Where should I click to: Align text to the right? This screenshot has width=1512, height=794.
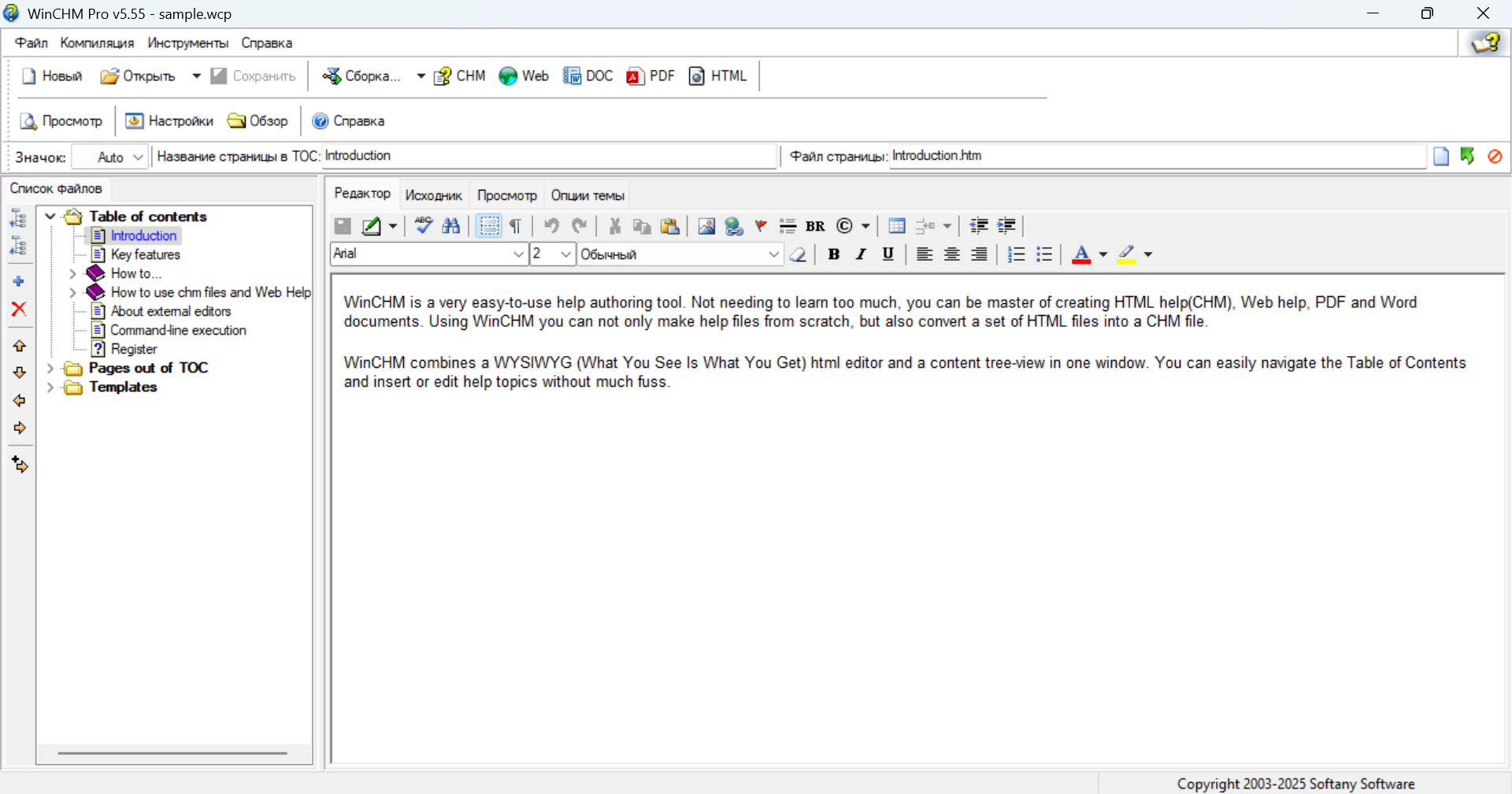[x=979, y=254]
